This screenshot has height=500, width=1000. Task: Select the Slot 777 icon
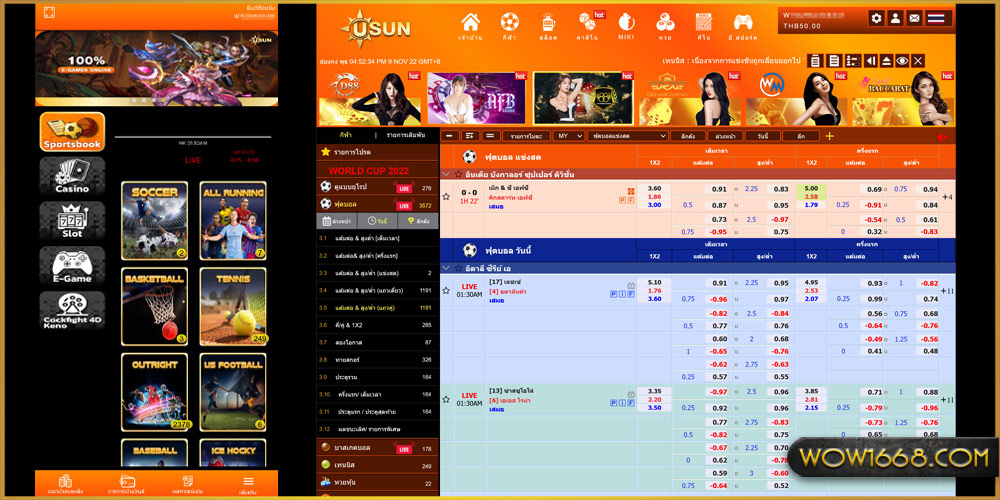coord(72,220)
